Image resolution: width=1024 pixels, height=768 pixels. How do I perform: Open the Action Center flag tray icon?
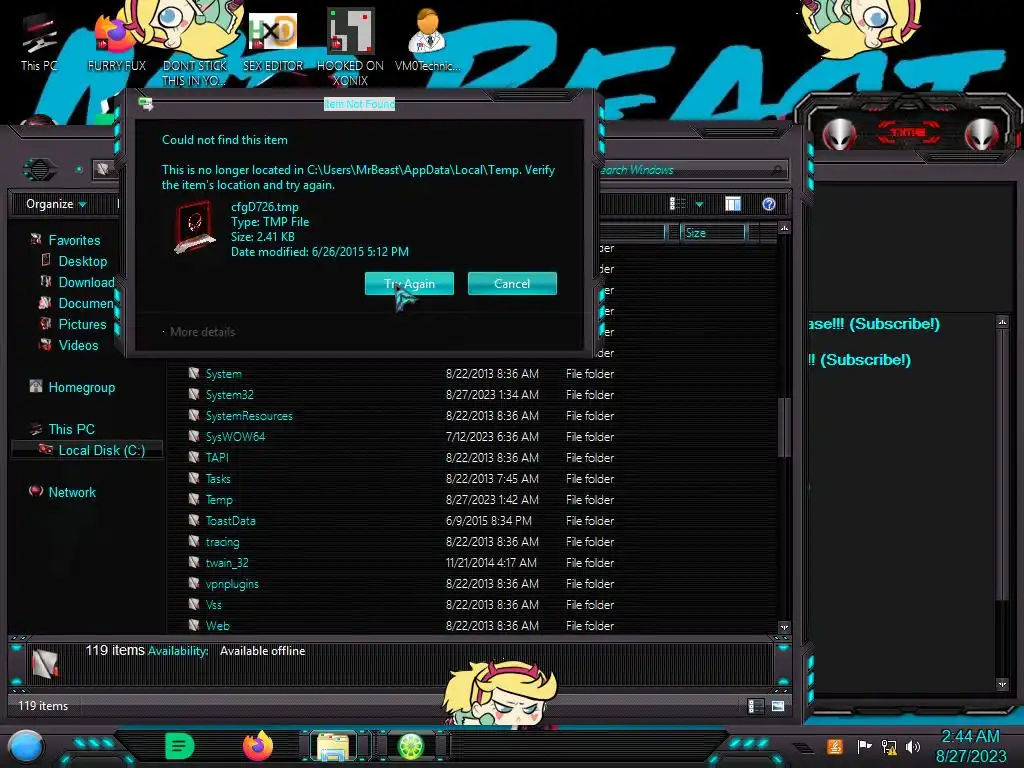864,746
